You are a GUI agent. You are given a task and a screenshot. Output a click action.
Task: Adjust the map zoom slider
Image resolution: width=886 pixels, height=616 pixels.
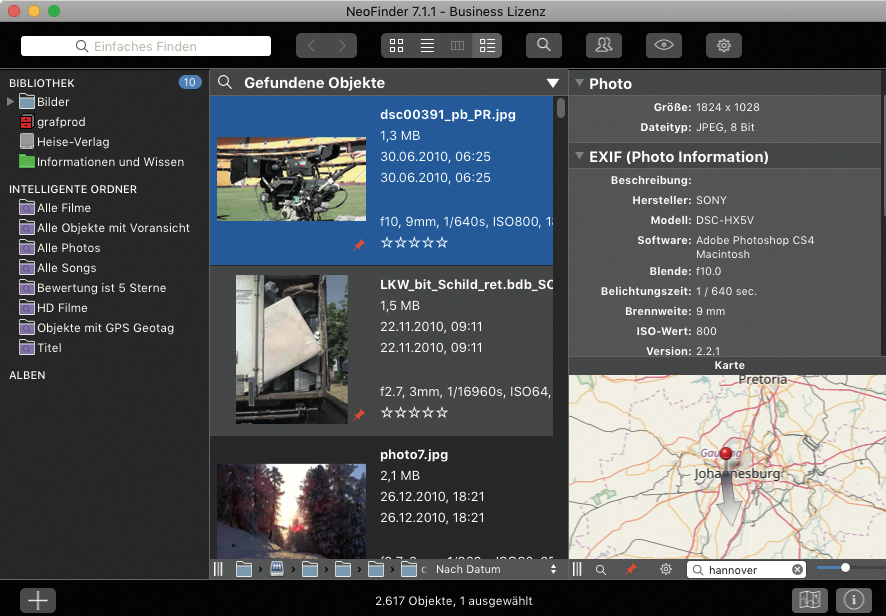click(845, 568)
